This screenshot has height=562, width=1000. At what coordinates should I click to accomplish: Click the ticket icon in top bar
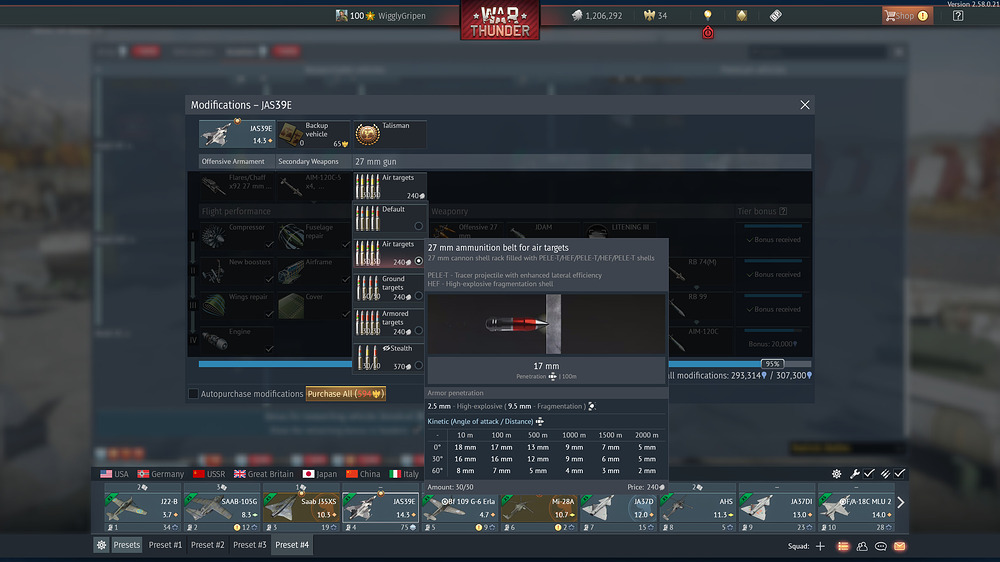click(x=776, y=15)
